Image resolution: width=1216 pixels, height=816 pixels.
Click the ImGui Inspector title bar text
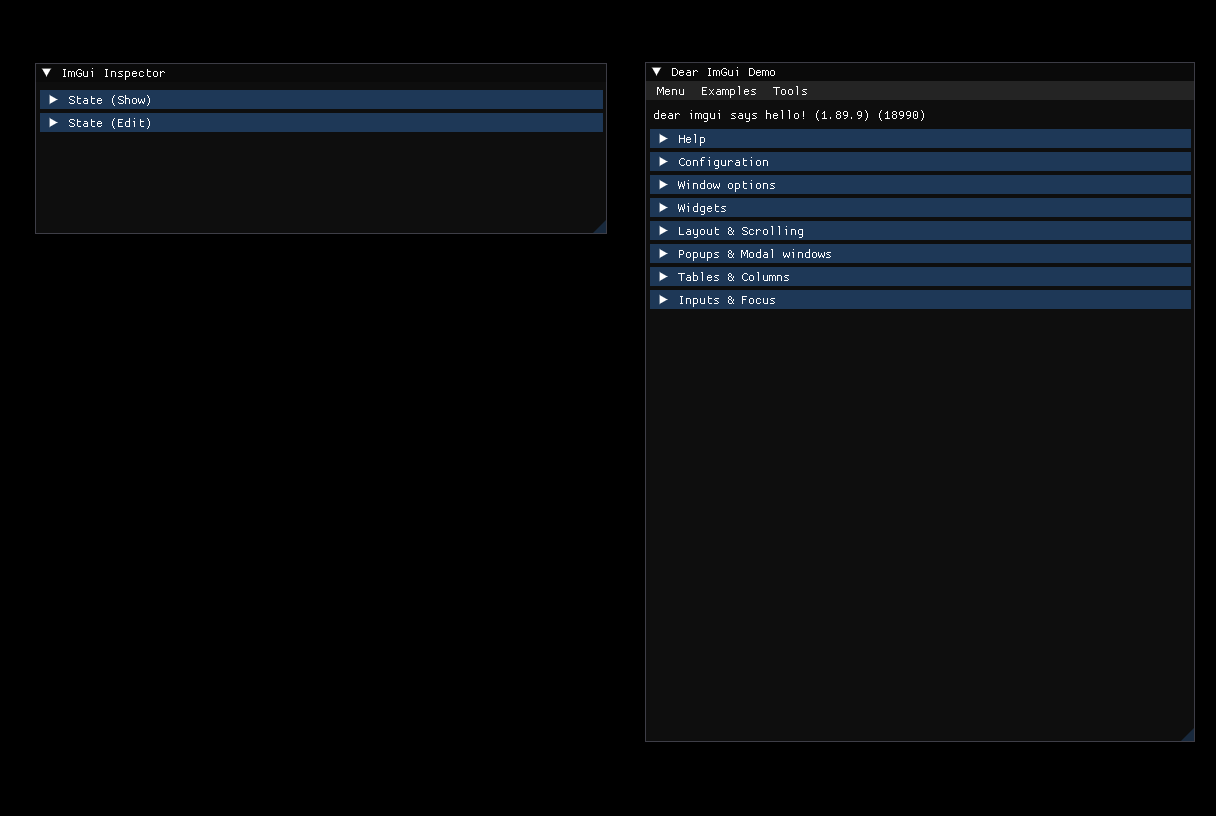113,73
